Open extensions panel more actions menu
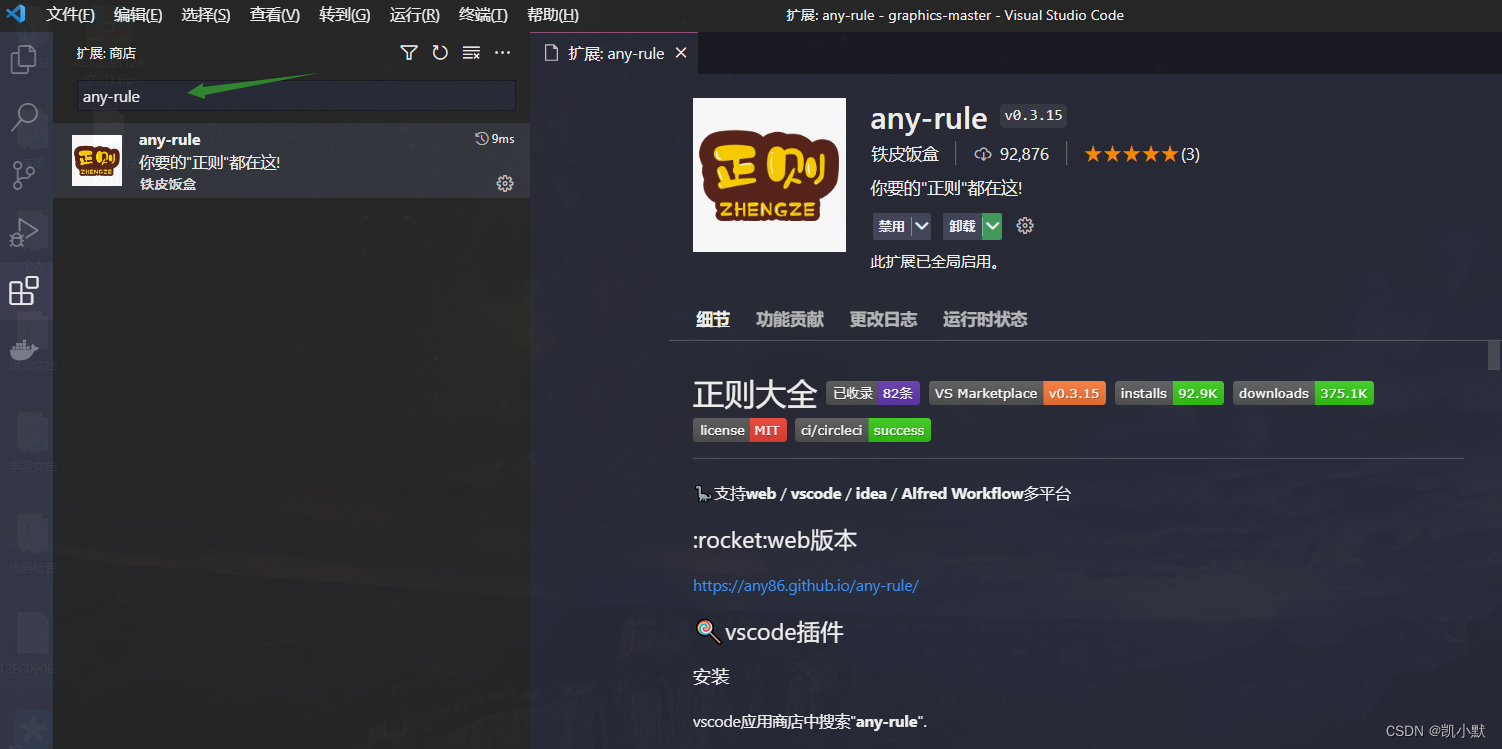 tap(503, 53)
